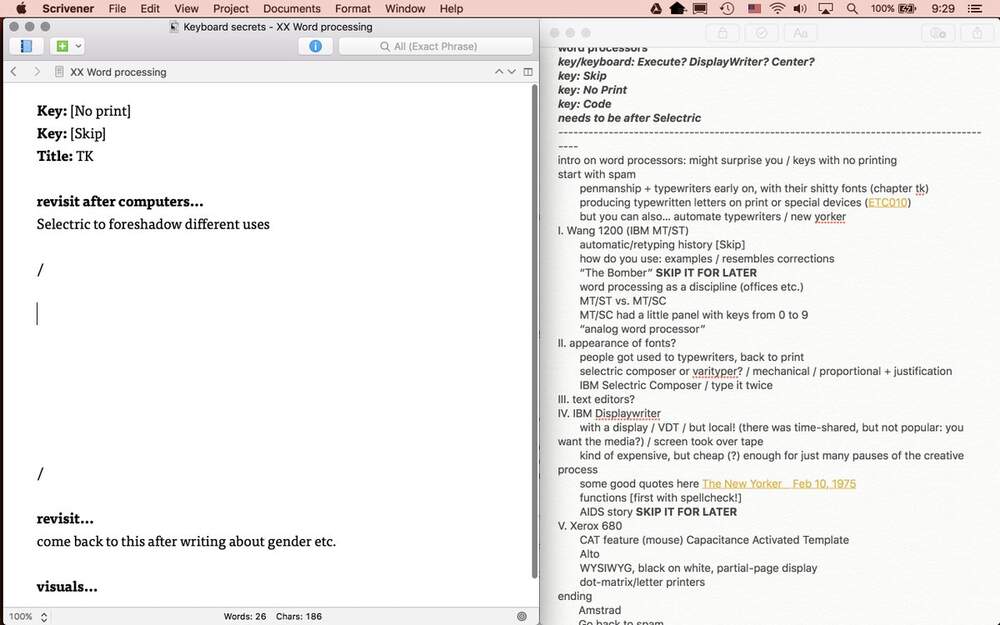Click 'V. Xerox 680' outline line
Image resolution: width=1000 pixels, height=625 pixels.
(590, 526)
